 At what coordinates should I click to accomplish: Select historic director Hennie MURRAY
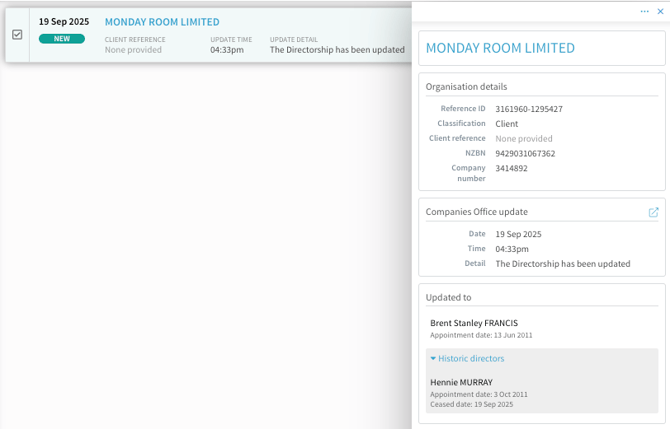pyautogui.click(x=460, y=382)
